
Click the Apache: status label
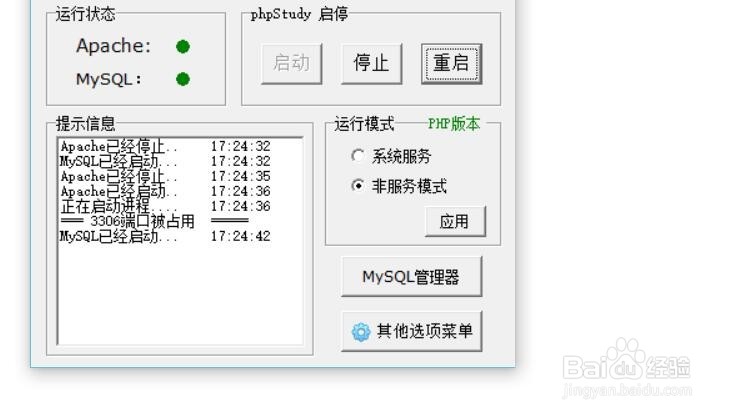pyautogui.click(x=114, y=46)
